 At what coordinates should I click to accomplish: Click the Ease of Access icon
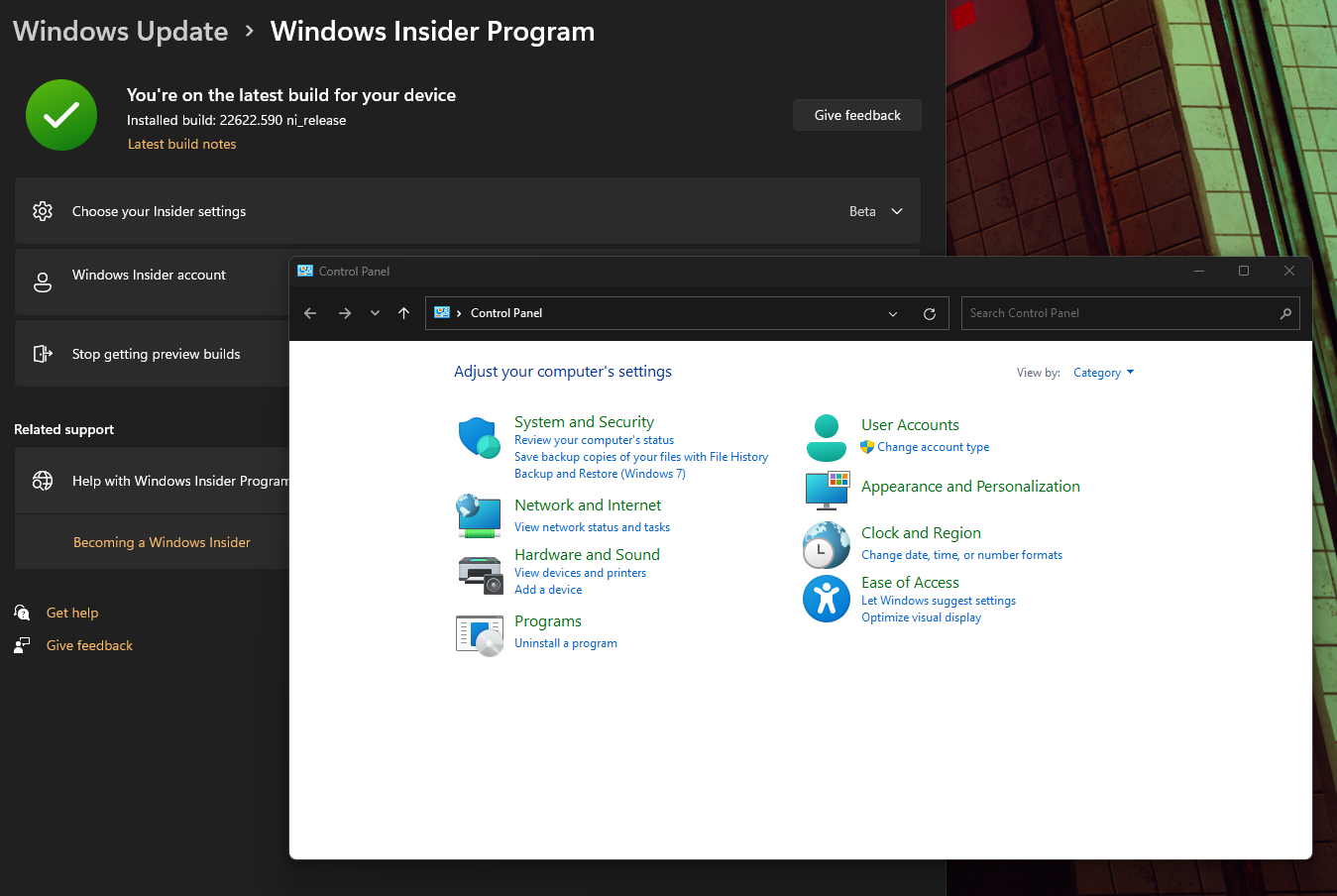pyautogui.click(x=826, y=599)
